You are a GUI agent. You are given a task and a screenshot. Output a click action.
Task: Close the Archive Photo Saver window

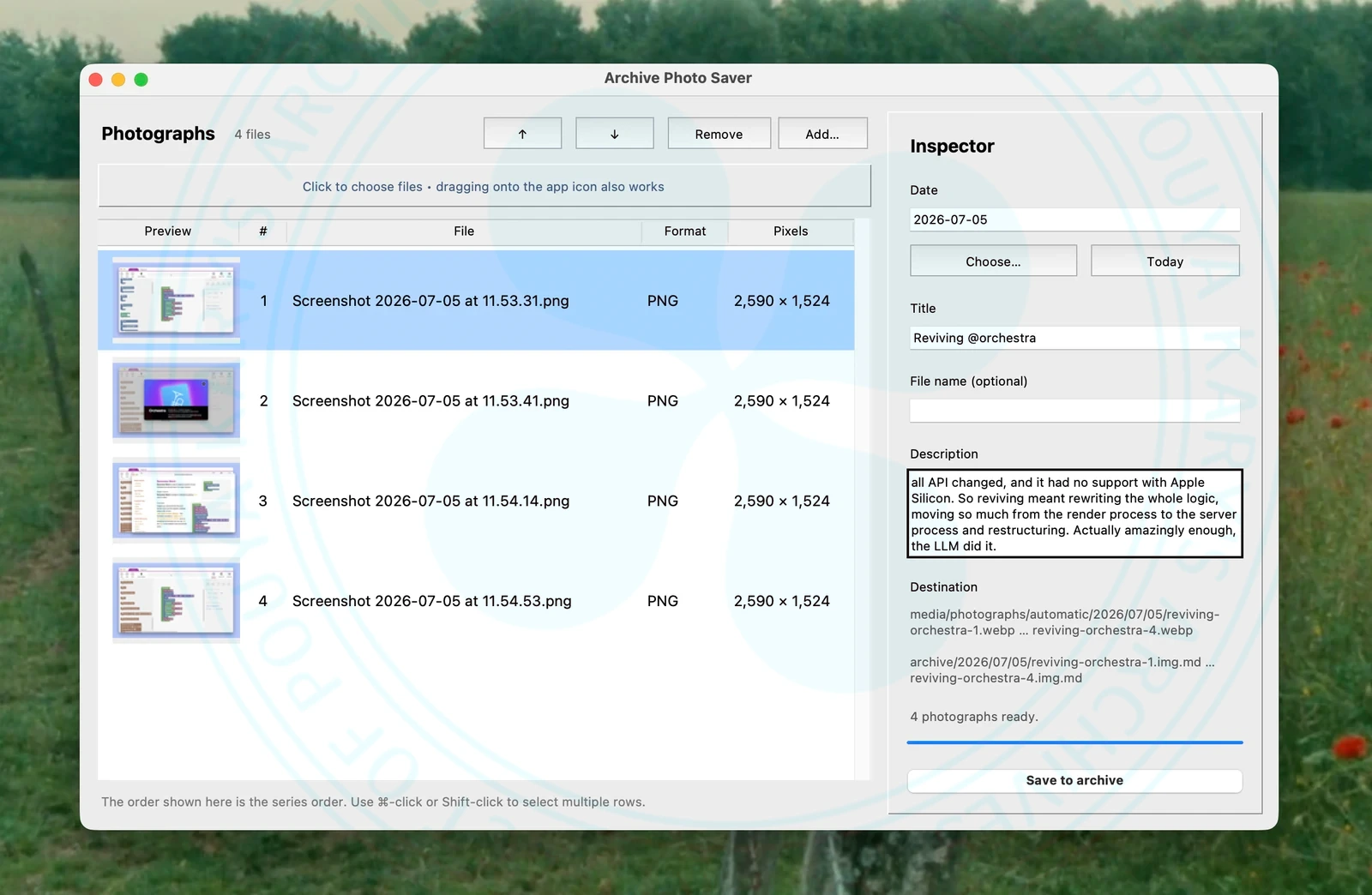pos(96,80)
